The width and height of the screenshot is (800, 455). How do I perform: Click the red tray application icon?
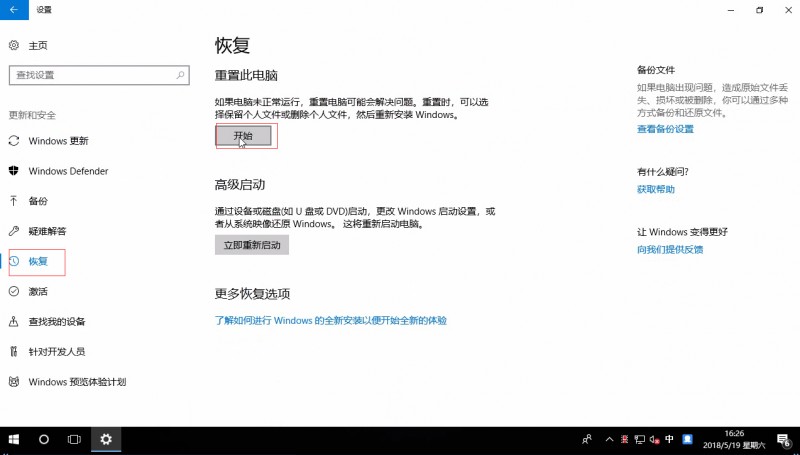[x=624, y=439]
